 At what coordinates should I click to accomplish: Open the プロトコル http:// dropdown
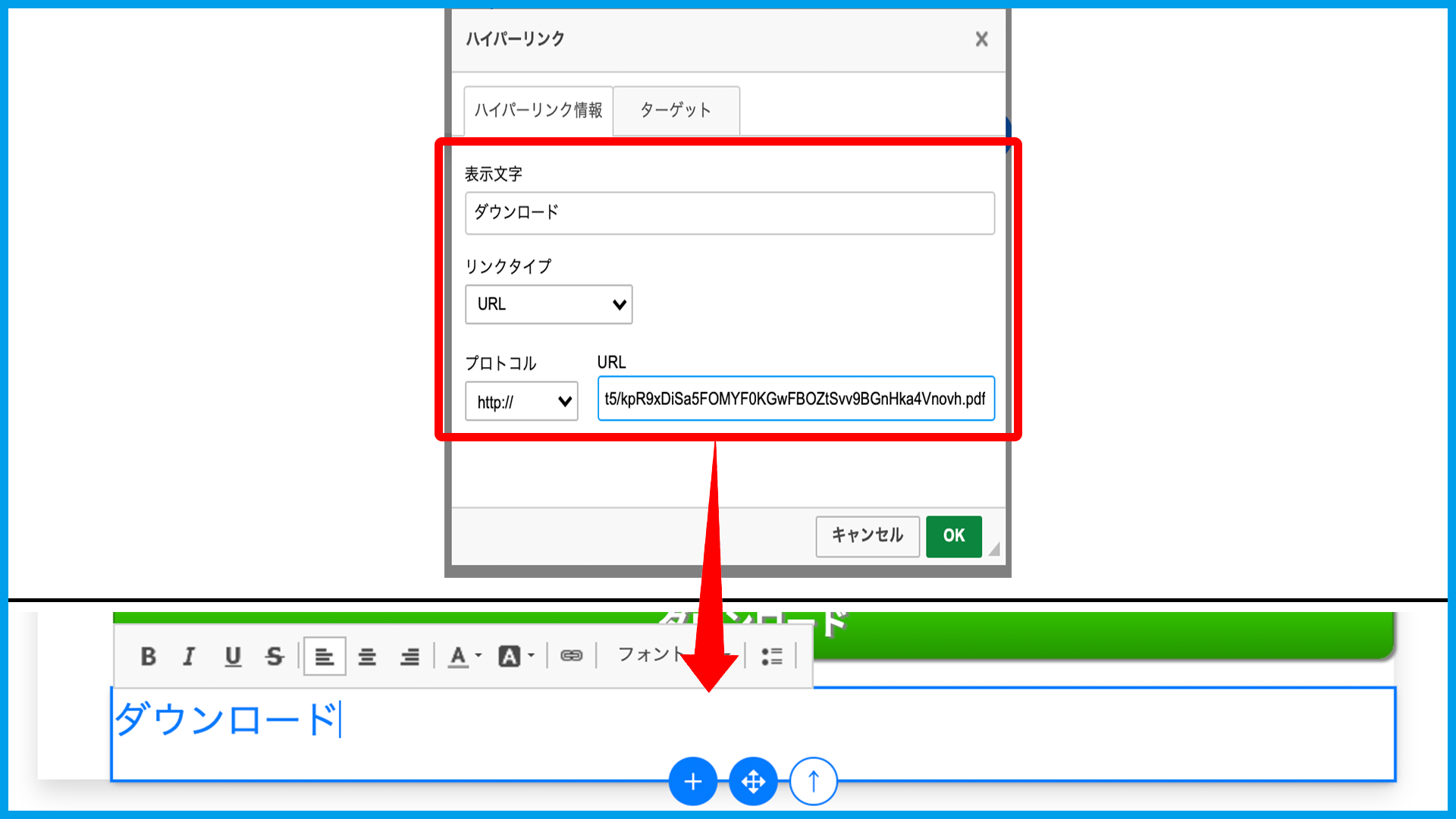tap(521, 402)
